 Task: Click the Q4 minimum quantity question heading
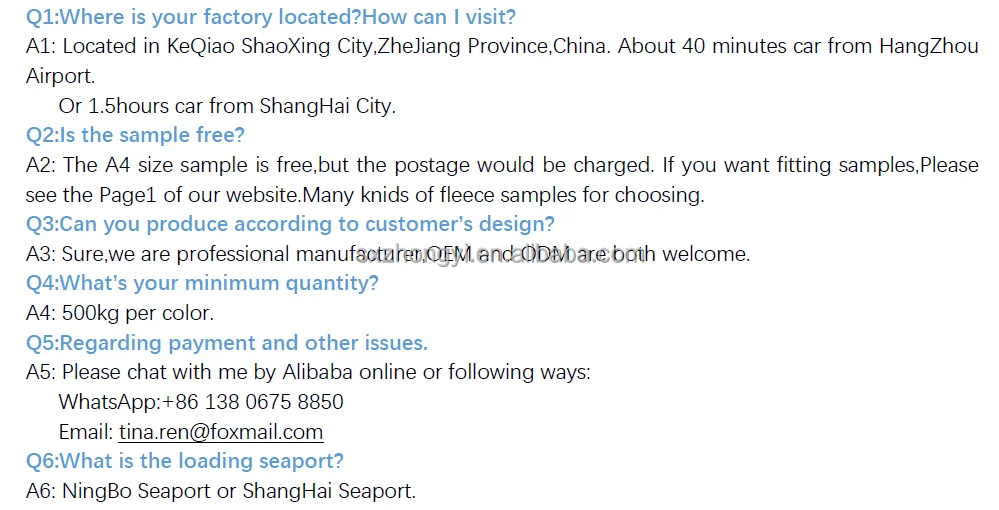tap(202, 283)
